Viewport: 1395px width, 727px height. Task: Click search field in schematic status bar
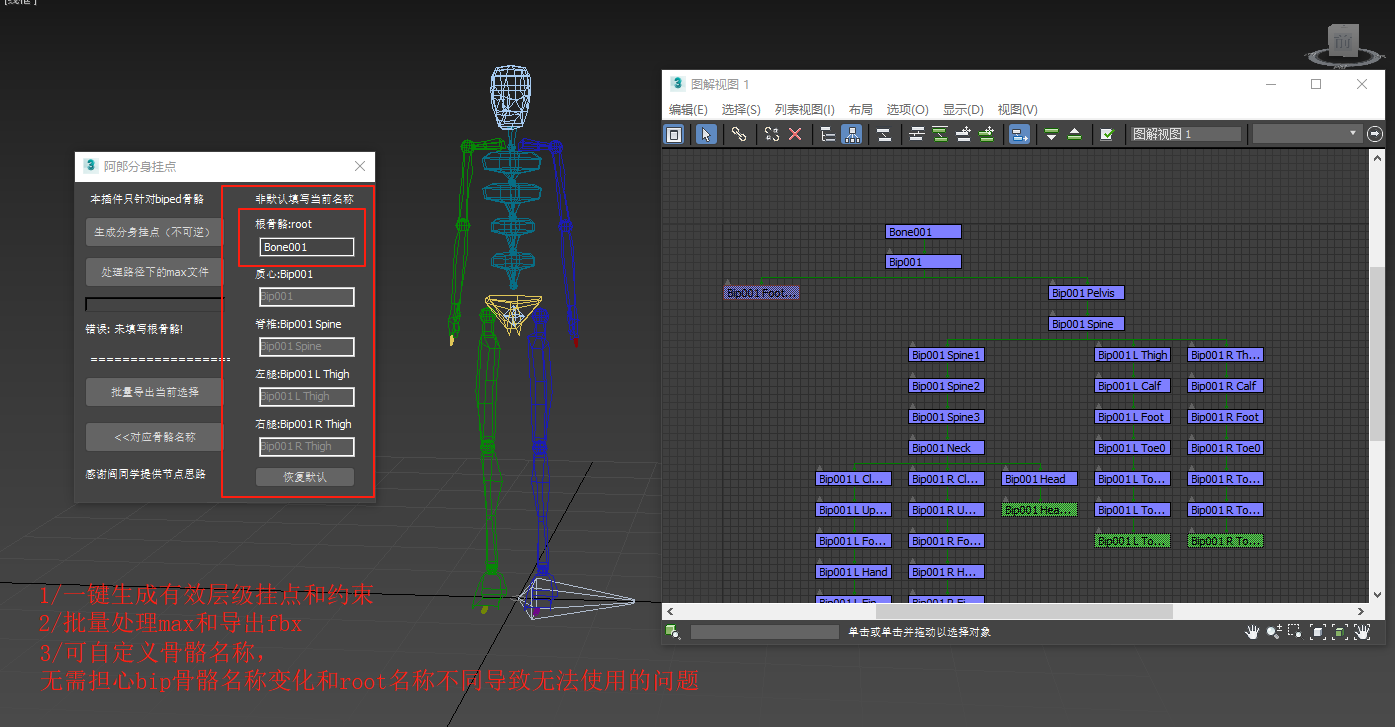pyautogui.click(x=764, y=632)
